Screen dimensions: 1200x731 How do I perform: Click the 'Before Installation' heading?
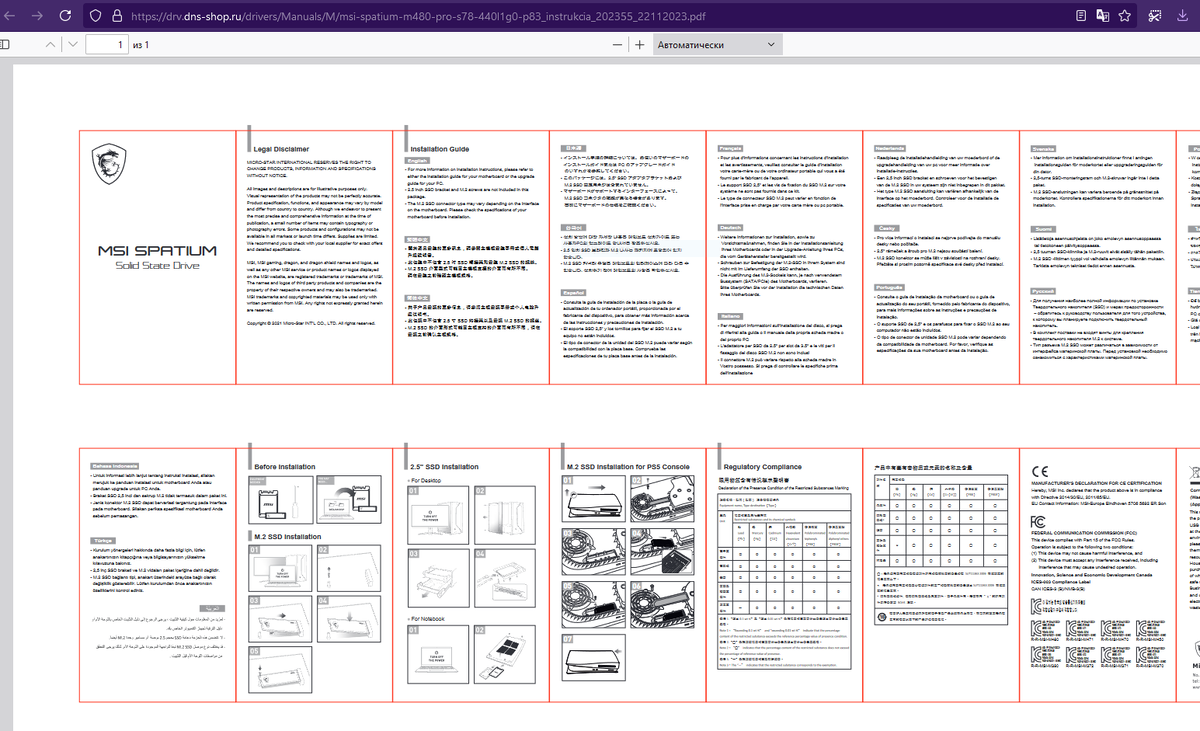(285, 467)
